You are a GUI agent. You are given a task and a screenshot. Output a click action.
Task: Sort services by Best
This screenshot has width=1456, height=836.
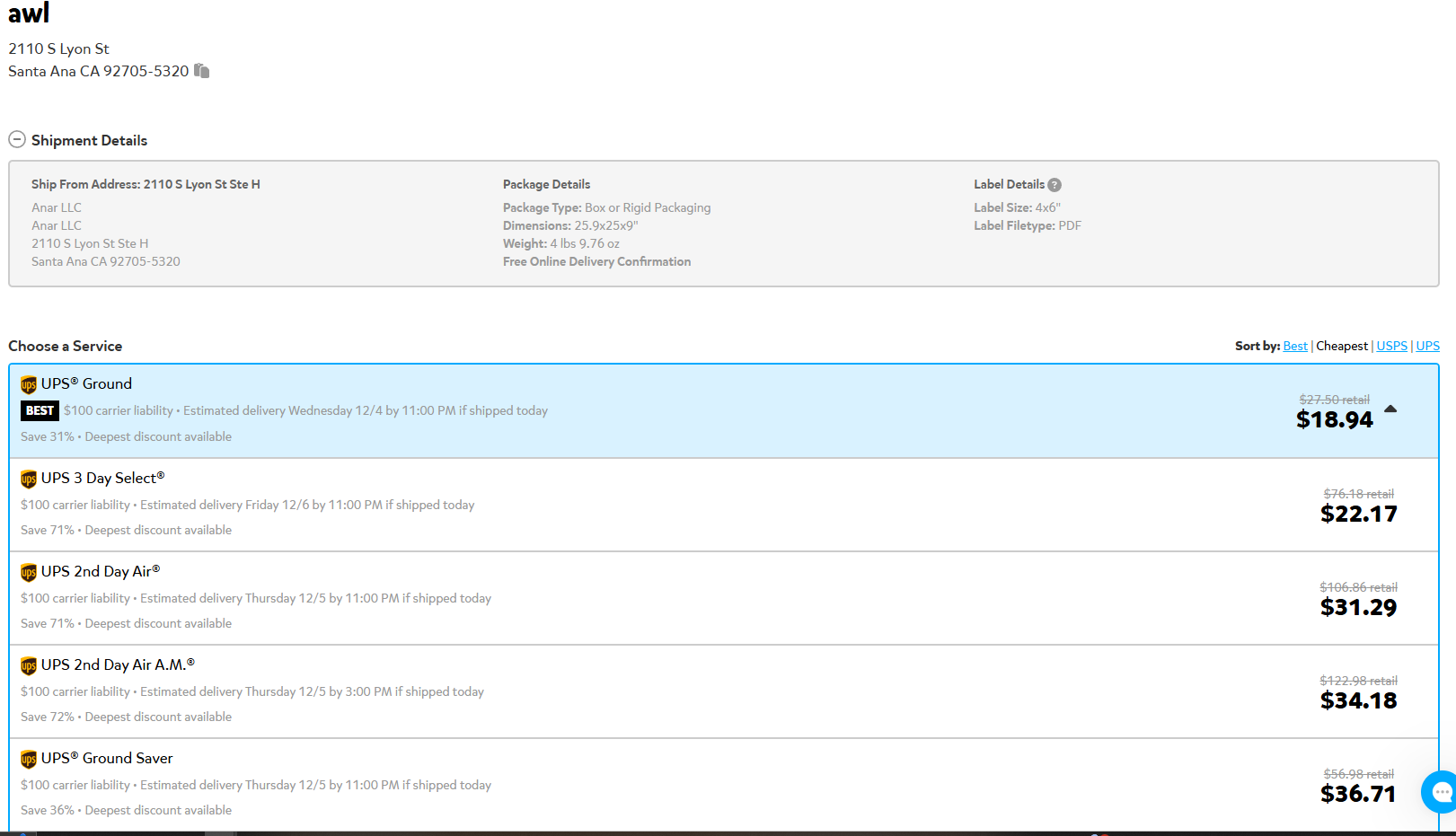click(1295, 346)
